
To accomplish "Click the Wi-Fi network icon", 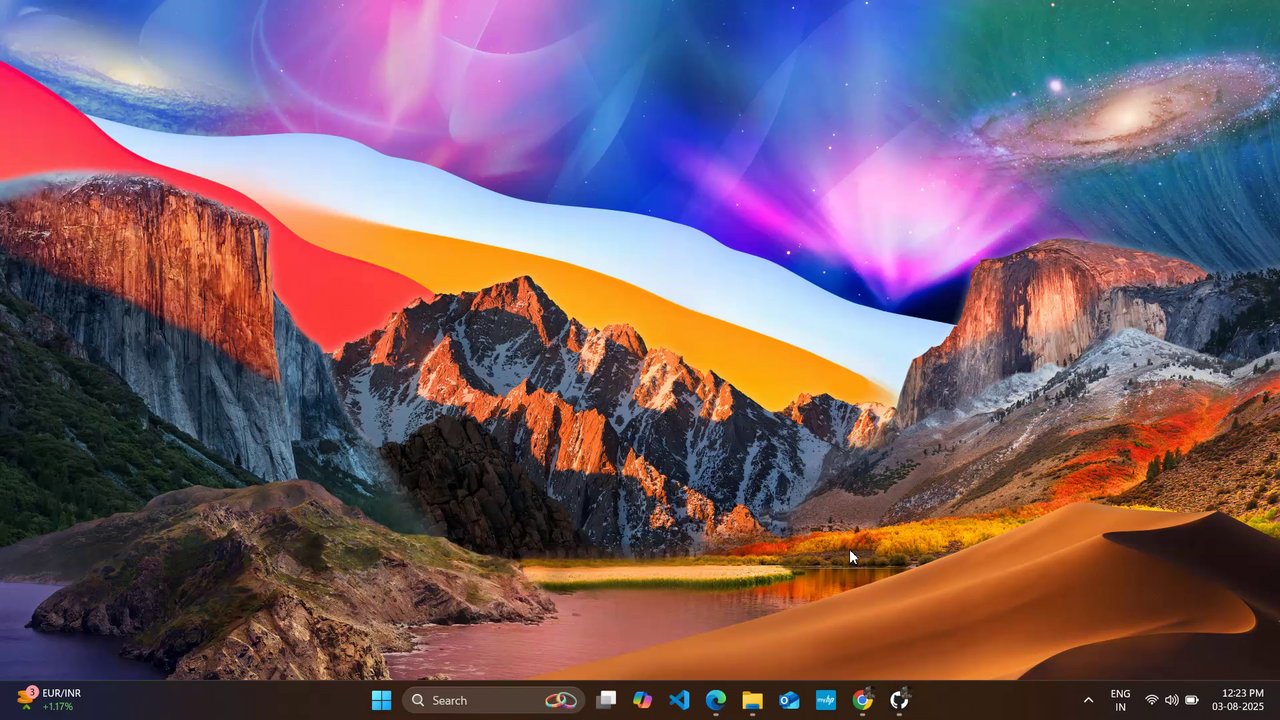I will click(1152, 700).
